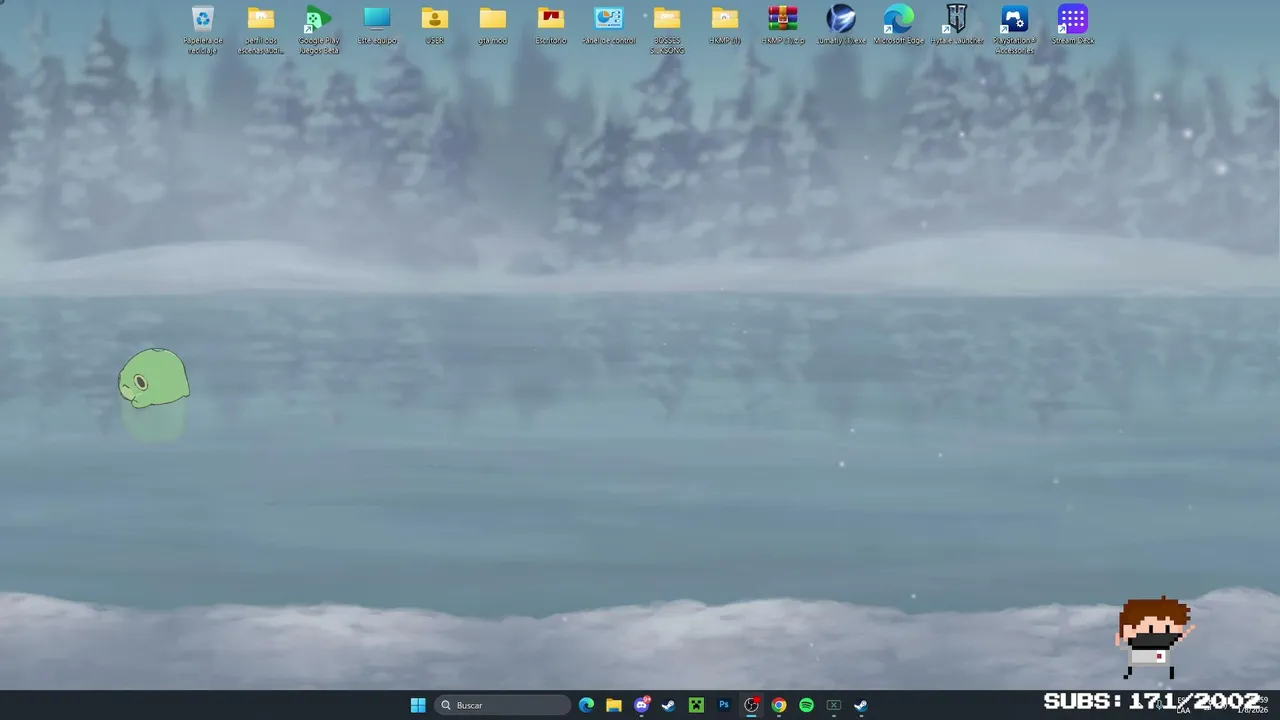Open Discord from the taskbar
Viewport: 1280px width, 720px height.
click(641, 705)
